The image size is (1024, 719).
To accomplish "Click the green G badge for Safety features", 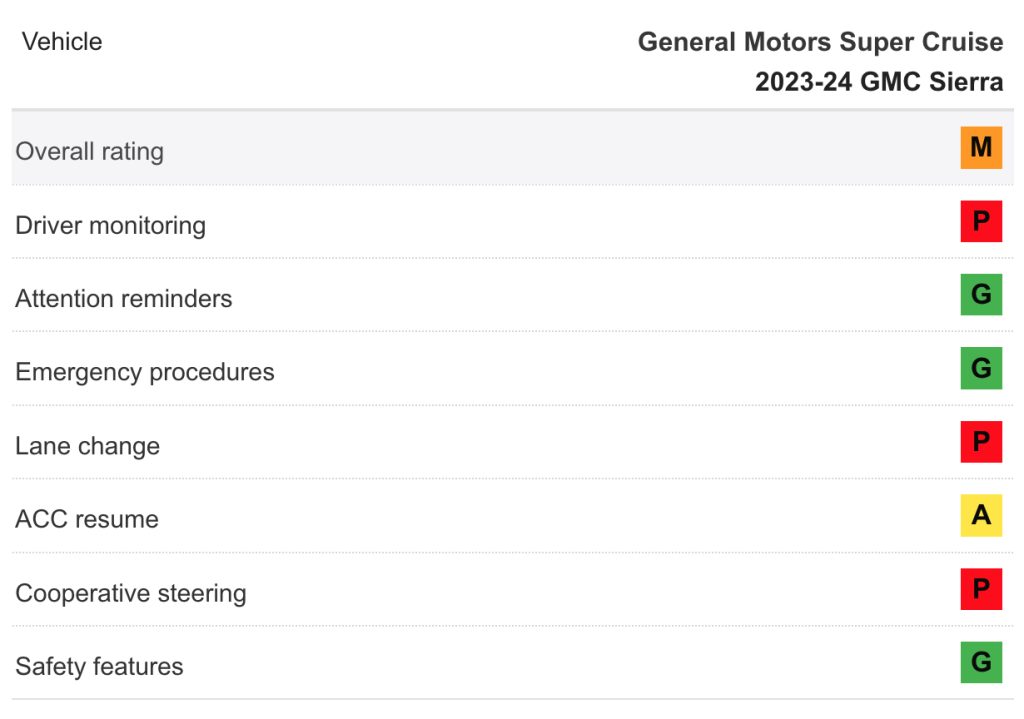I will click(981, 662).
